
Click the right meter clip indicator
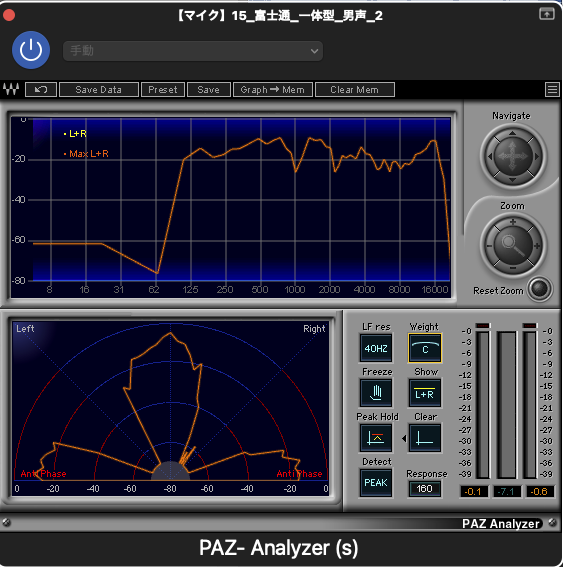pos(529,325)
